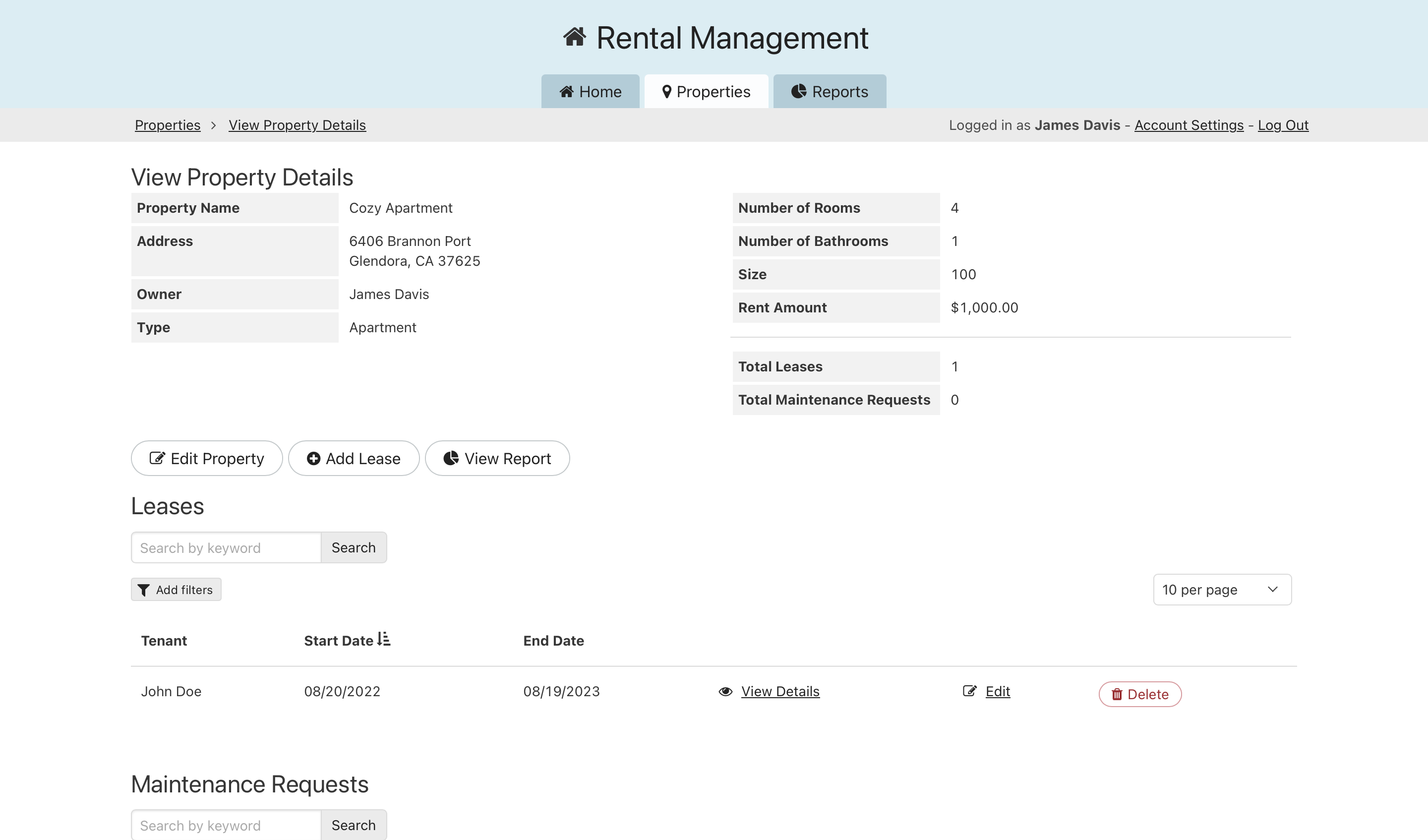
Task: Click the Leases keyword search field
Action: (x=226, y=547)
